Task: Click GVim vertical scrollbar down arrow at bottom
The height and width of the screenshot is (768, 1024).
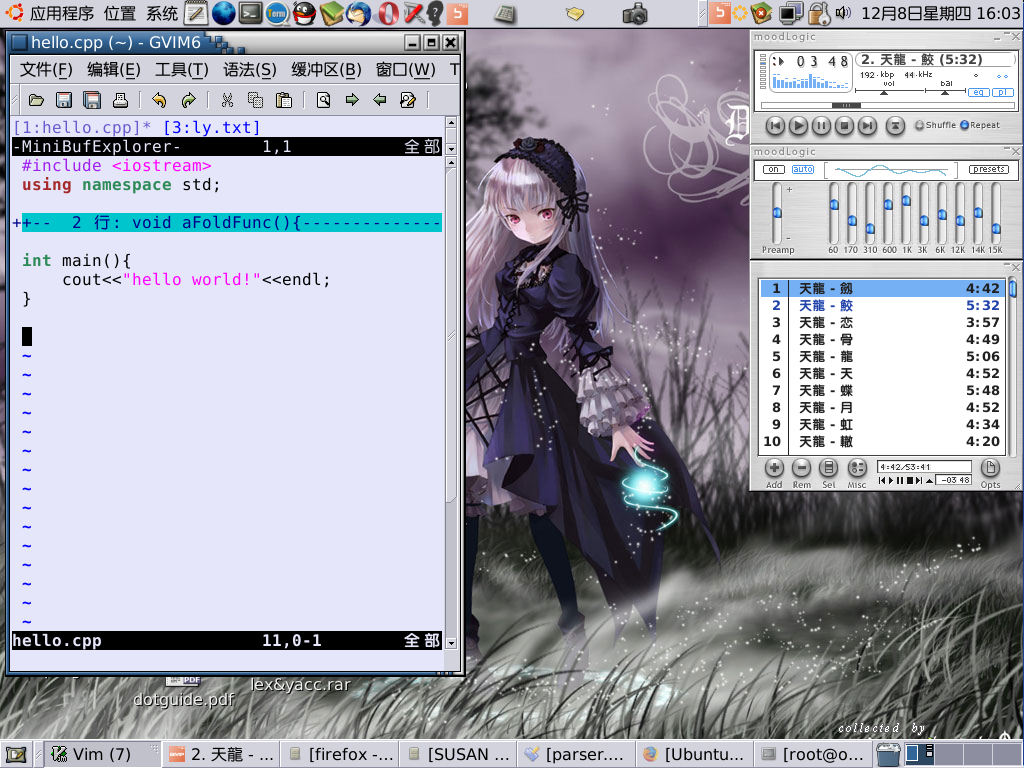Action: pos(451,643)
